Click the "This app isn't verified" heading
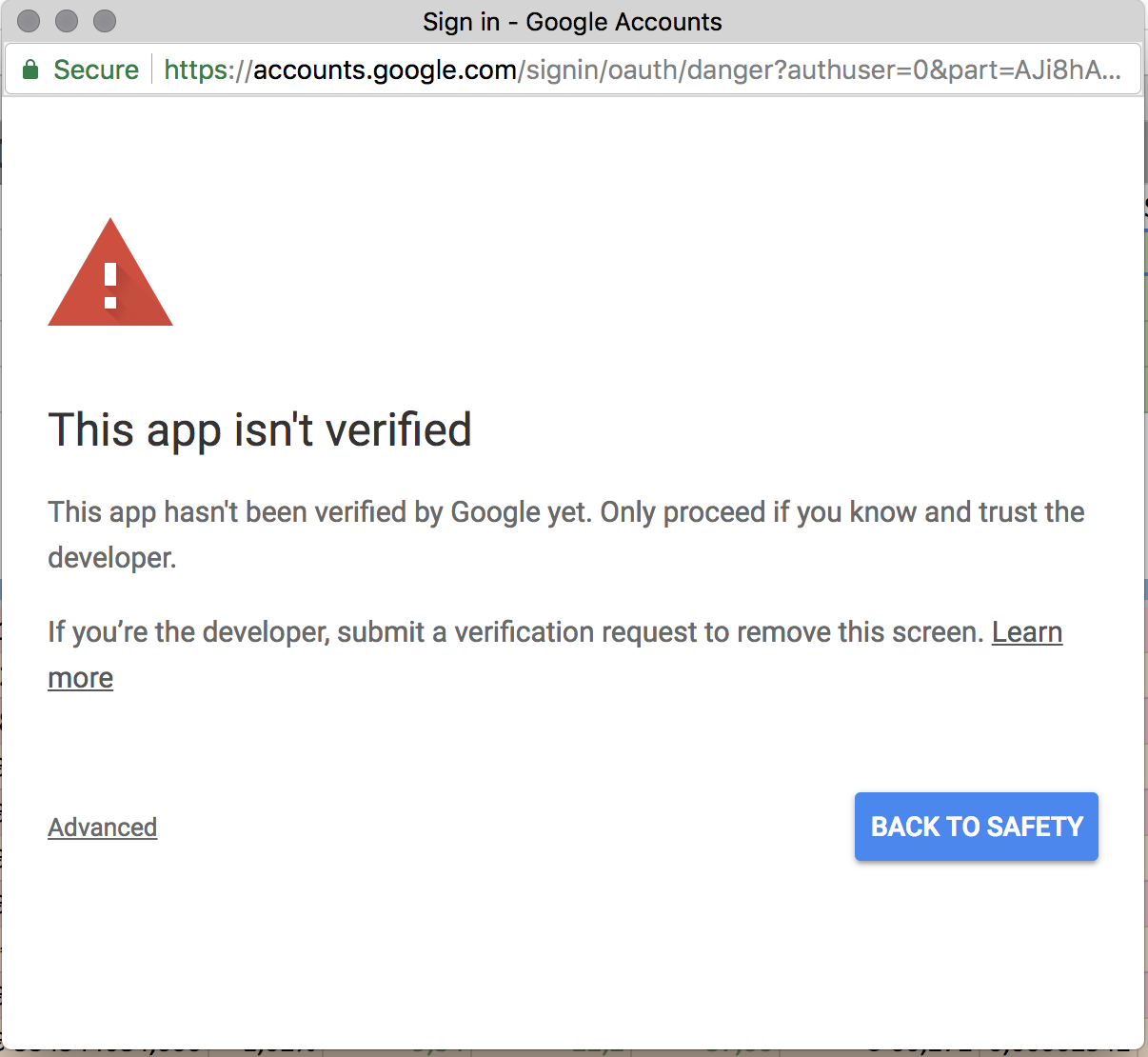 pos(260,429)
